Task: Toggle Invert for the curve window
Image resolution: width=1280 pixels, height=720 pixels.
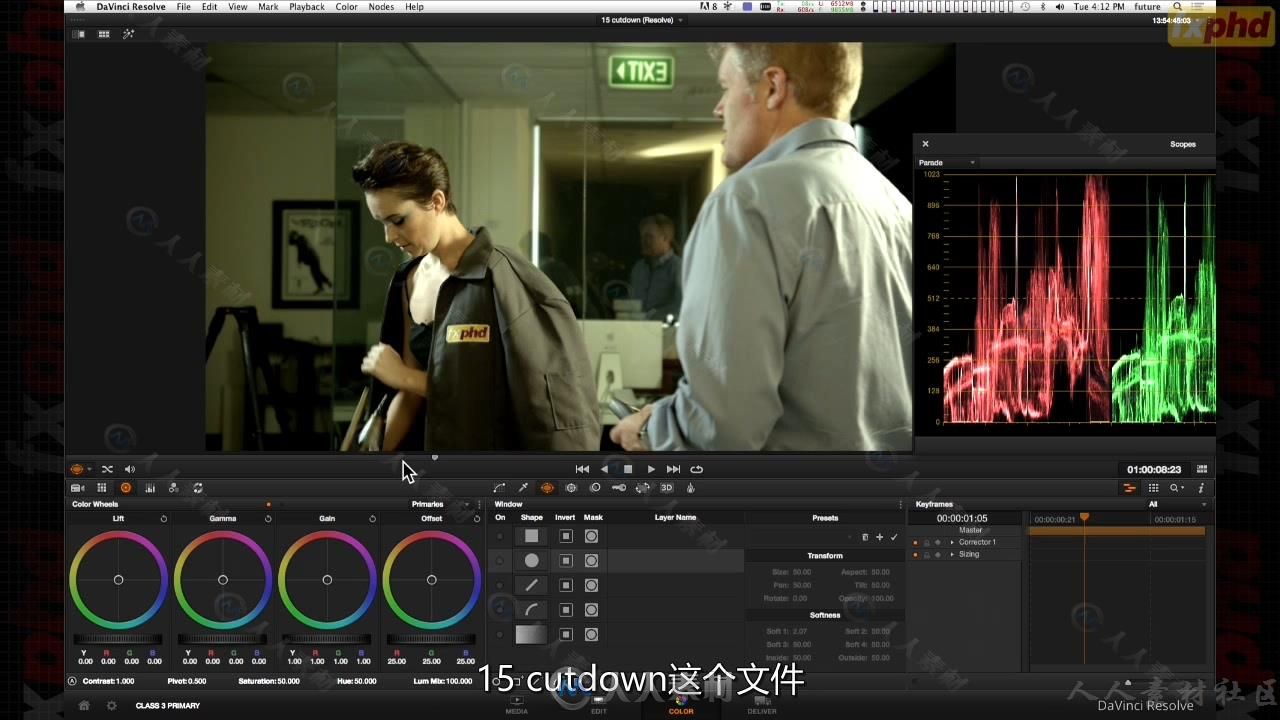Action: pos(566,609)
